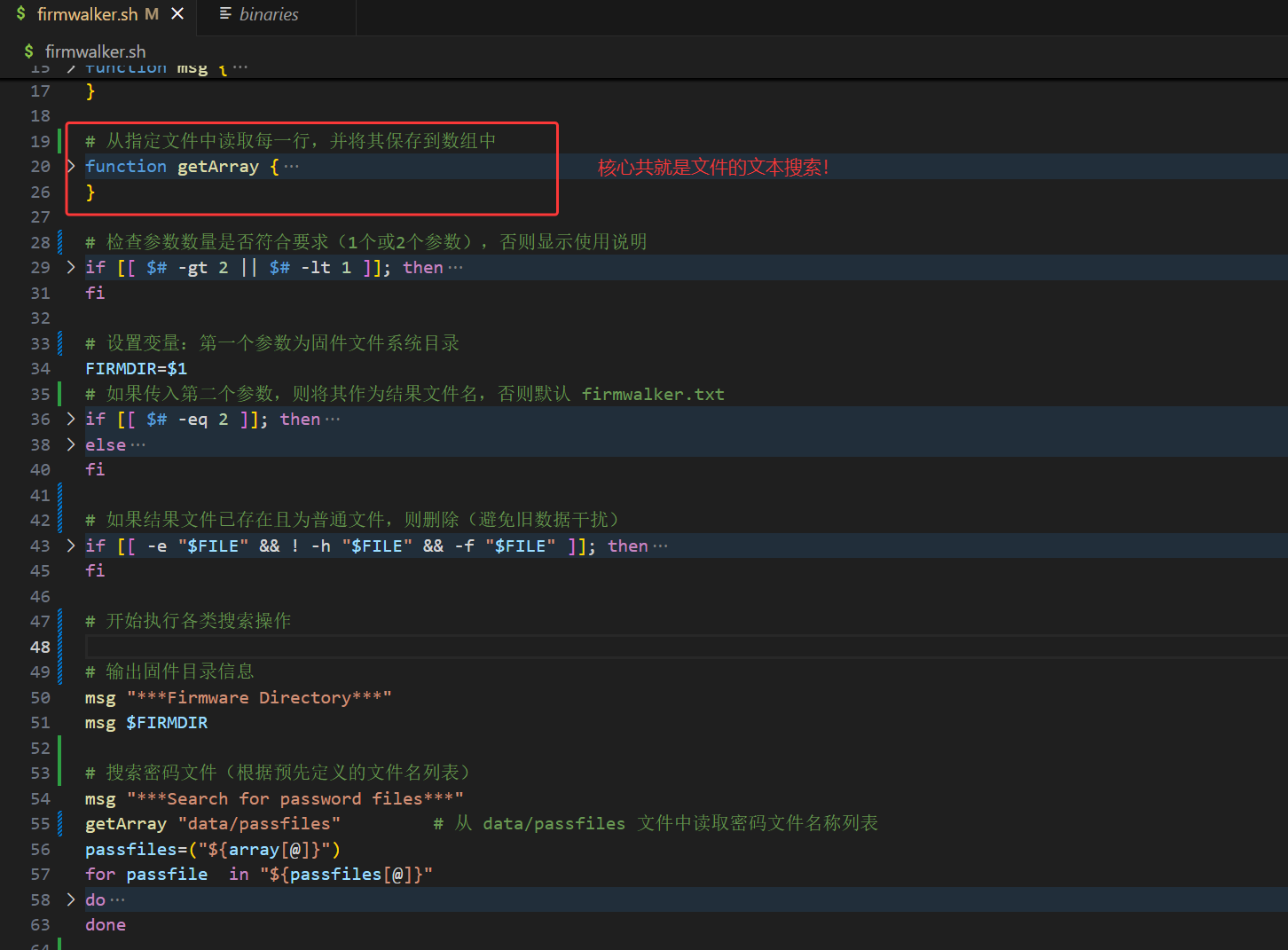This screenshot has height=950, width=1288.
Task: Click the green change bar beside line 19
Action: pos(59,141)
